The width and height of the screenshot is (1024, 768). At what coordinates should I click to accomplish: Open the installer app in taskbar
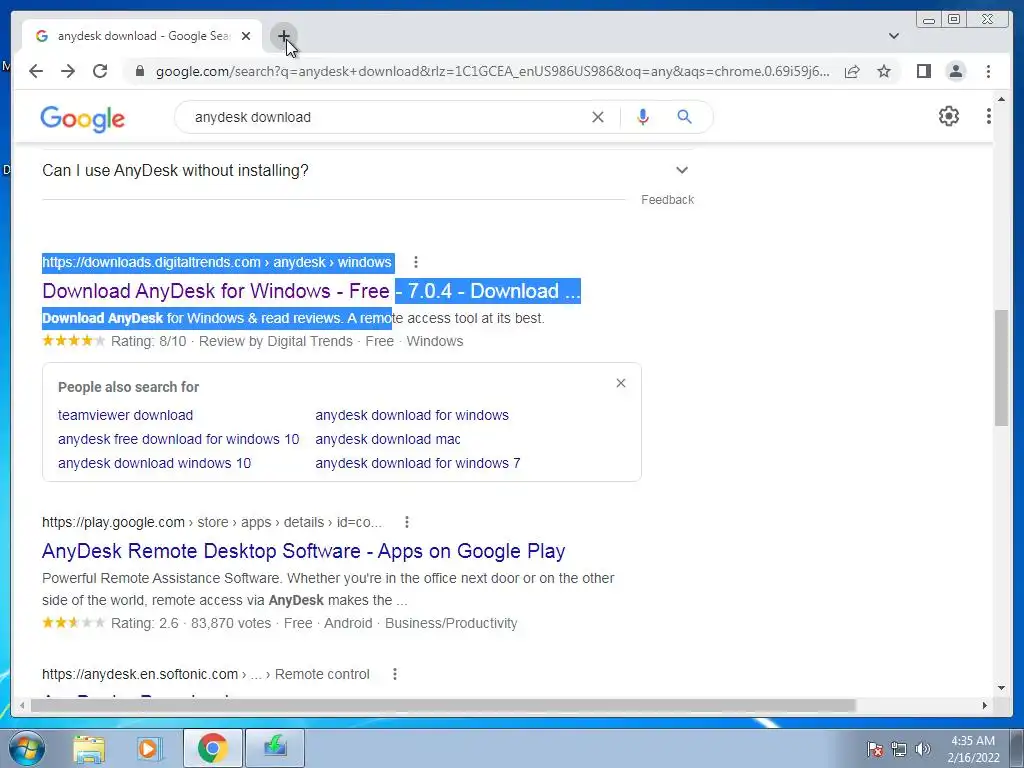(x=275, y=748)
